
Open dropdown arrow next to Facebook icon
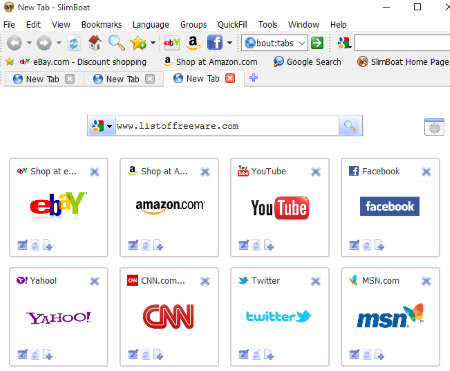(x=230, y=43)
